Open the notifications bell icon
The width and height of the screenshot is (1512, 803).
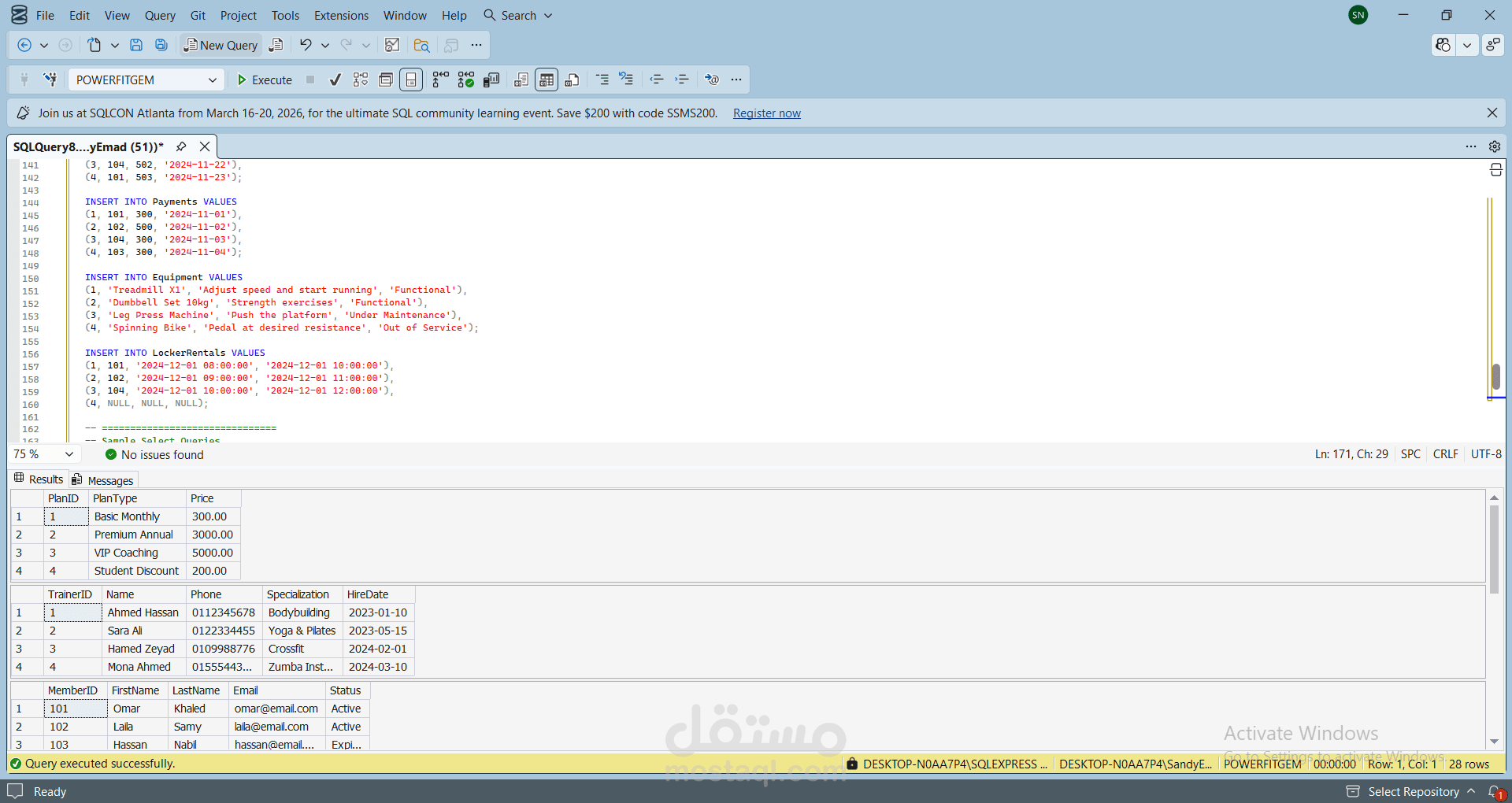click(x=1495, y=791)
